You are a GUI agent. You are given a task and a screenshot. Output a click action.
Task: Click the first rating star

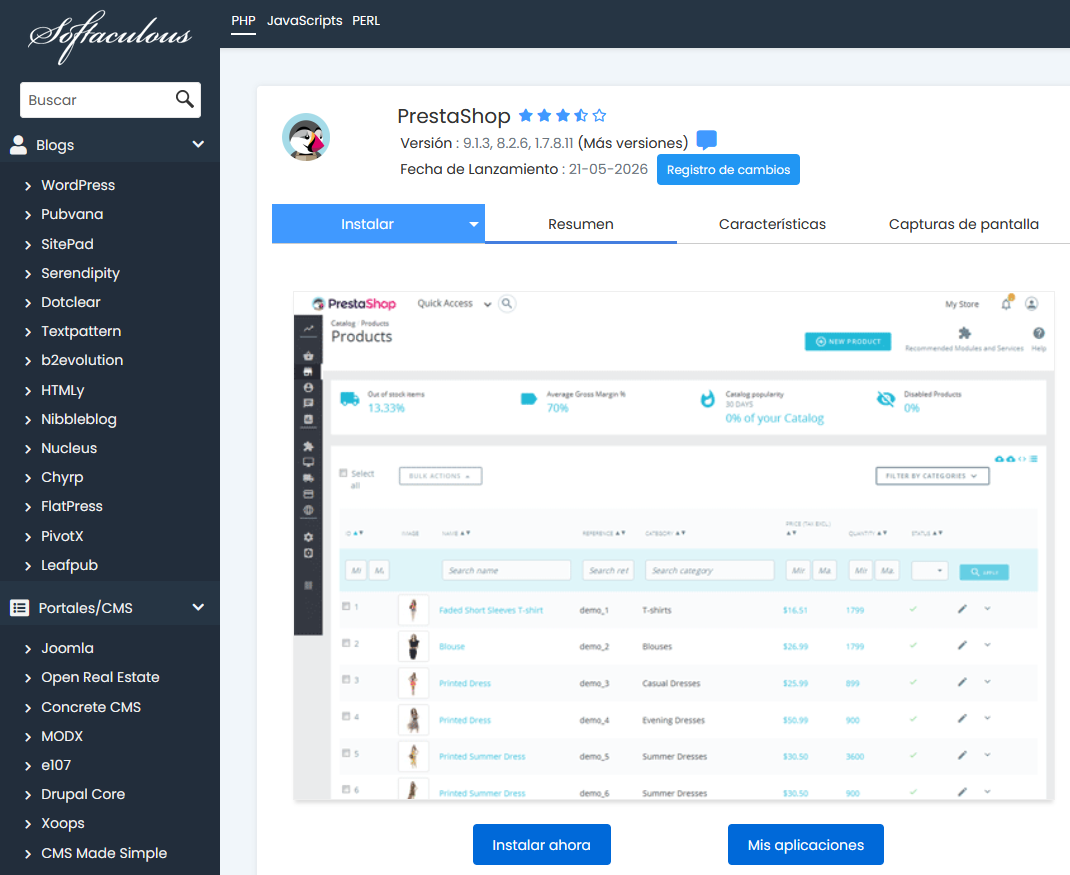tap(525, 115)
